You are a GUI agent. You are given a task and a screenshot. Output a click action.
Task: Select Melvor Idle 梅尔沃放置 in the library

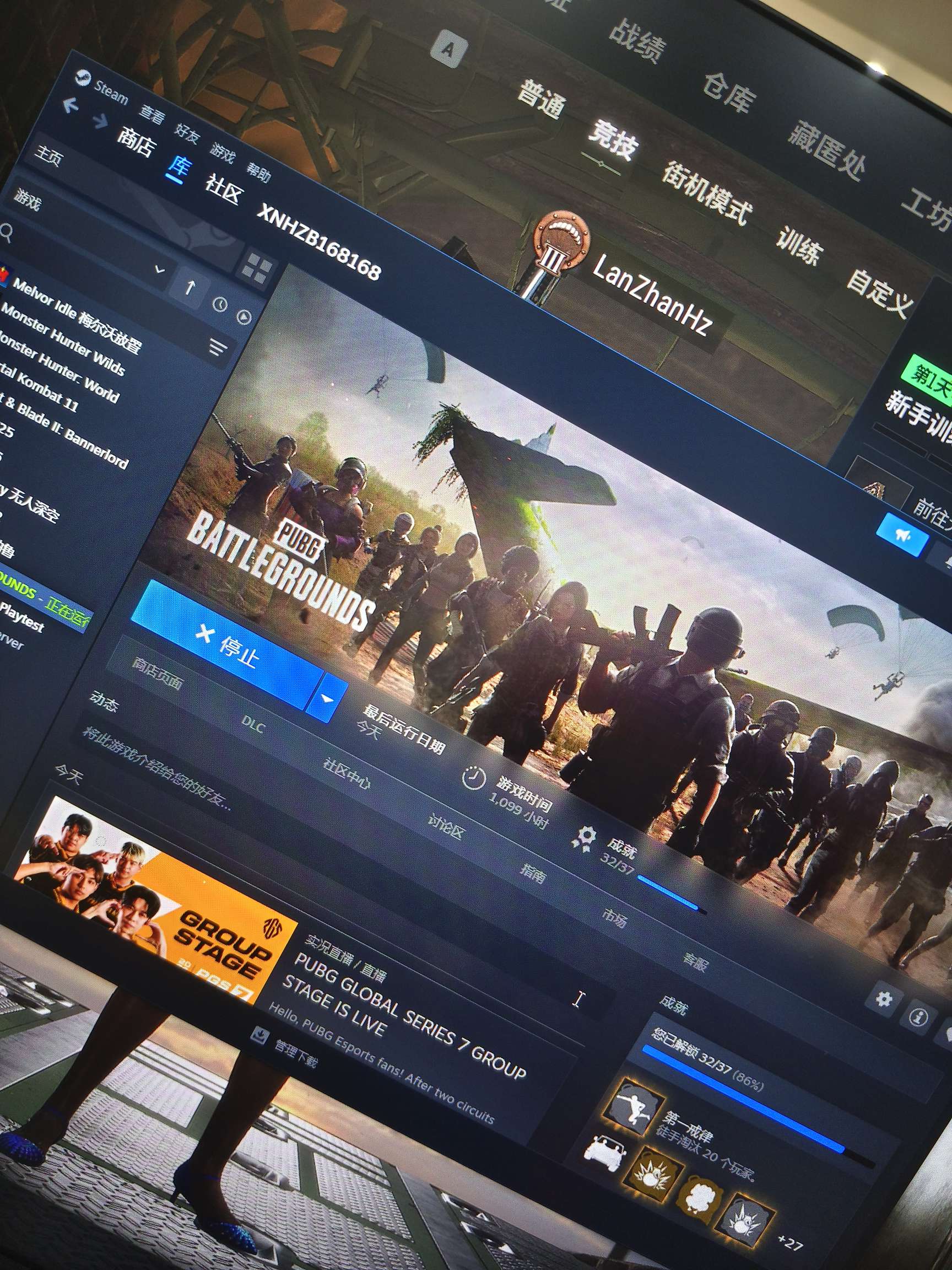pyautogui.click(x=77, y=315)
